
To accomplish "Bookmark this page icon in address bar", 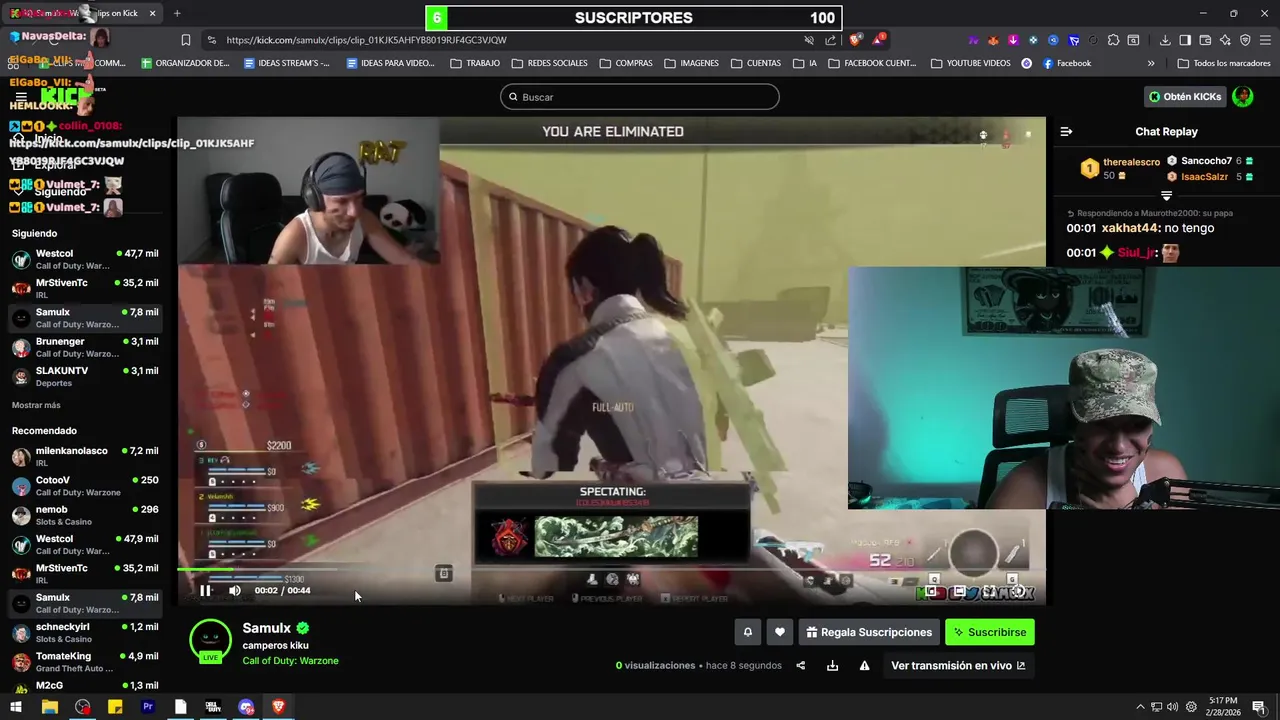I will [186, 40].
